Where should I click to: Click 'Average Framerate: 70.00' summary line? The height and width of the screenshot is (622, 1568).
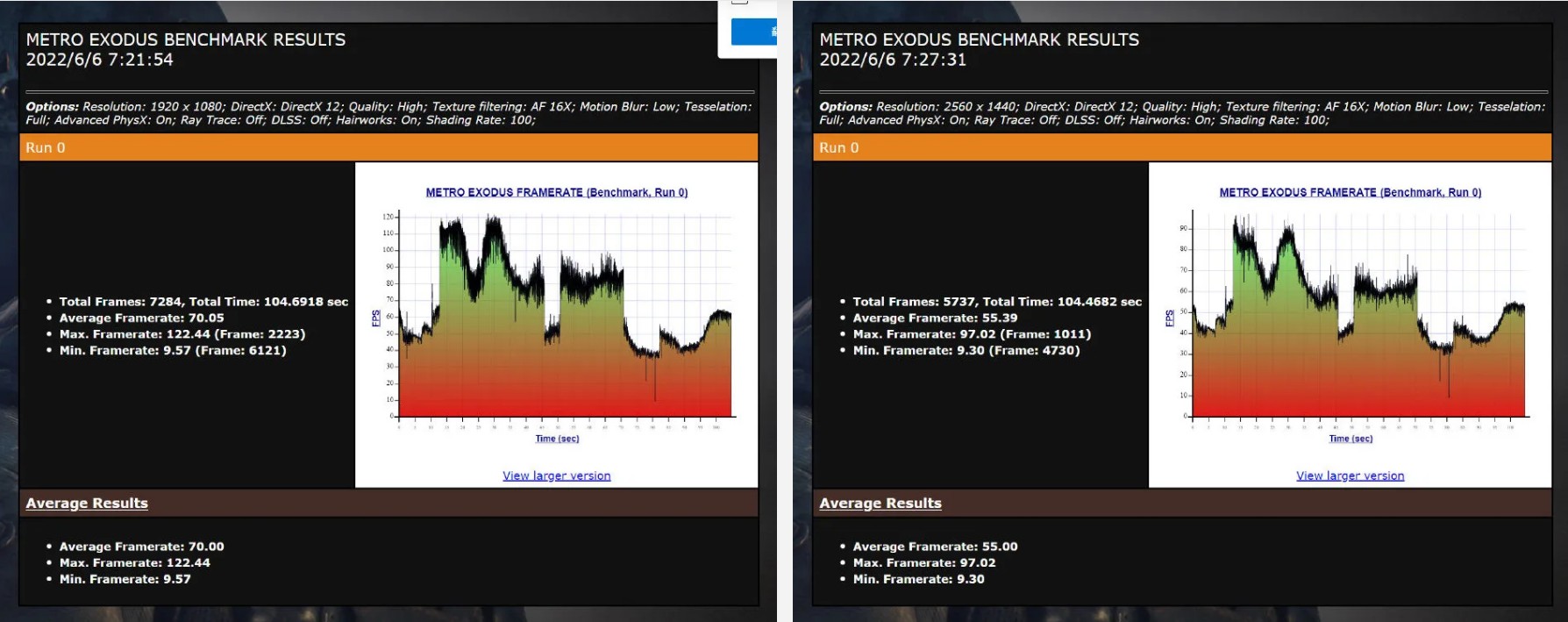pos(141,547)
